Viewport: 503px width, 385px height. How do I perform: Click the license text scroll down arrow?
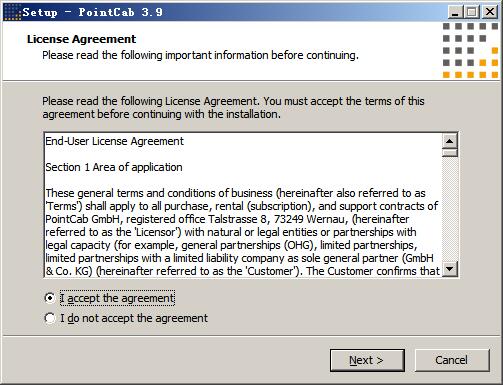450,269
